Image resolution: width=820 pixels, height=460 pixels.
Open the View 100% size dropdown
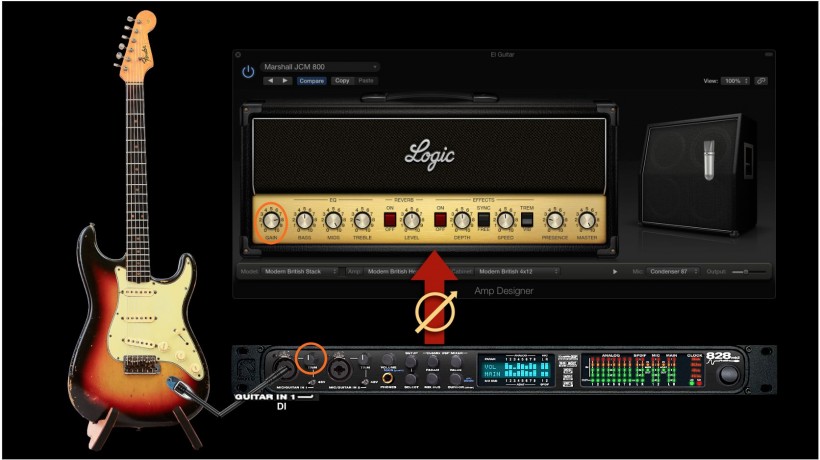[735, 81]
